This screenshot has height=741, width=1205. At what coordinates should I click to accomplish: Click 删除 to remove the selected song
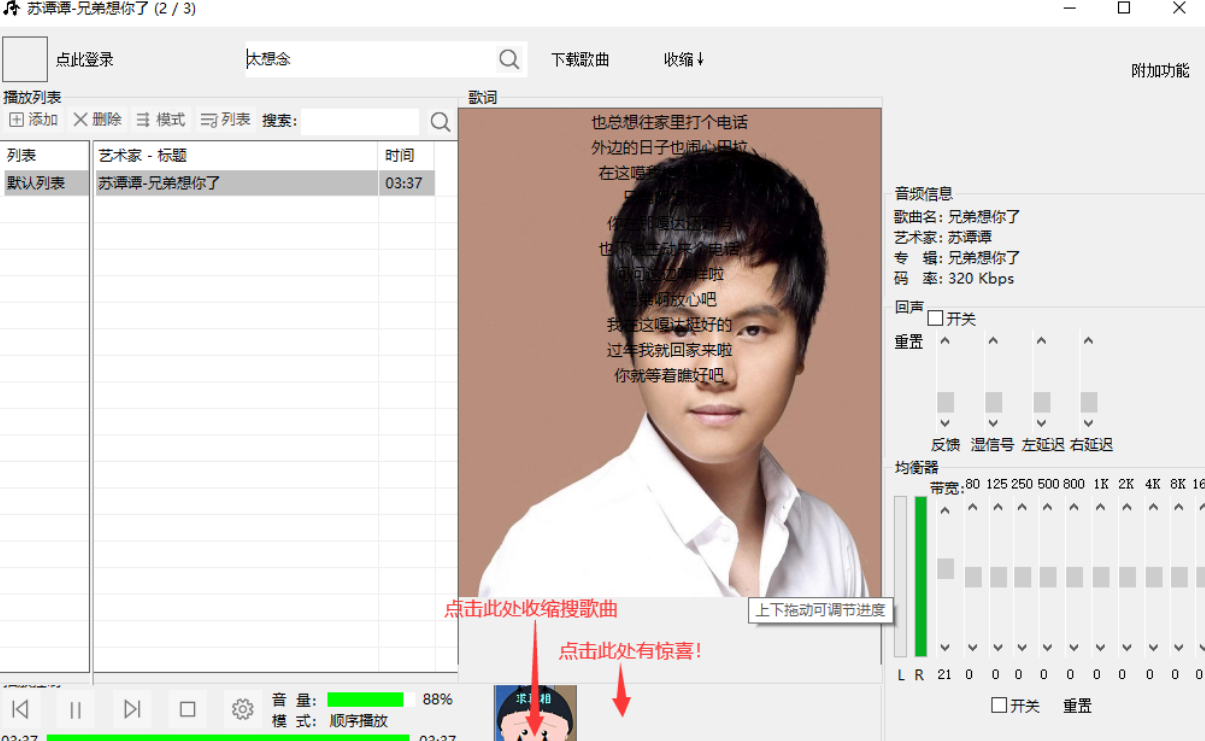(98, 120)
